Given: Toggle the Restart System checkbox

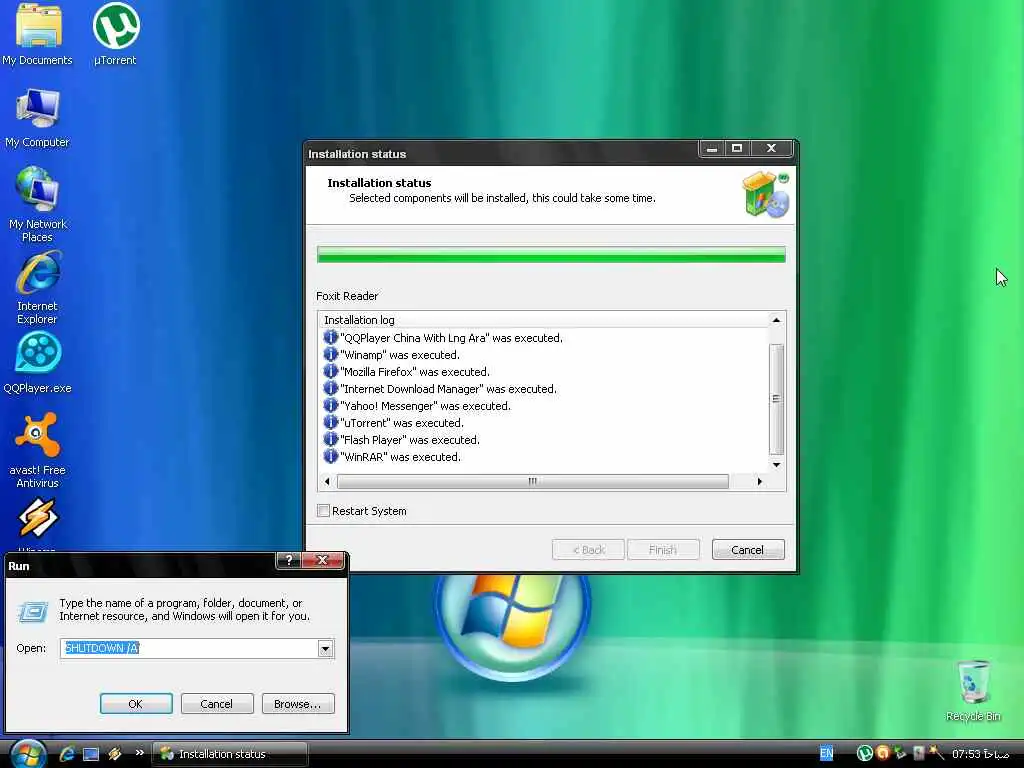Looking at the screenshot, I should [x=323, y=511].
